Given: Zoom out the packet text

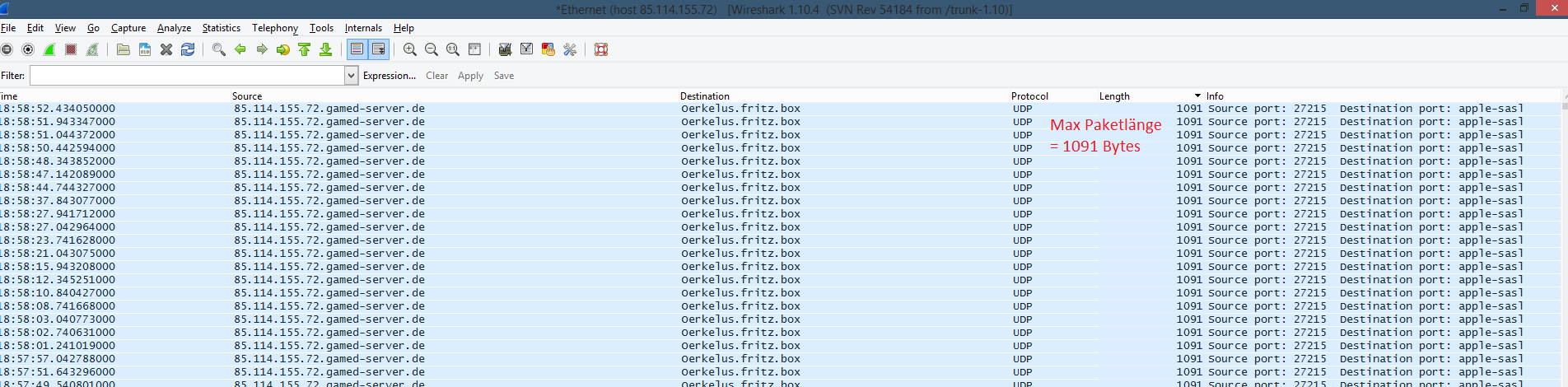Looking at the screenshot, I should pyautogui.click(x=431, y=49).
